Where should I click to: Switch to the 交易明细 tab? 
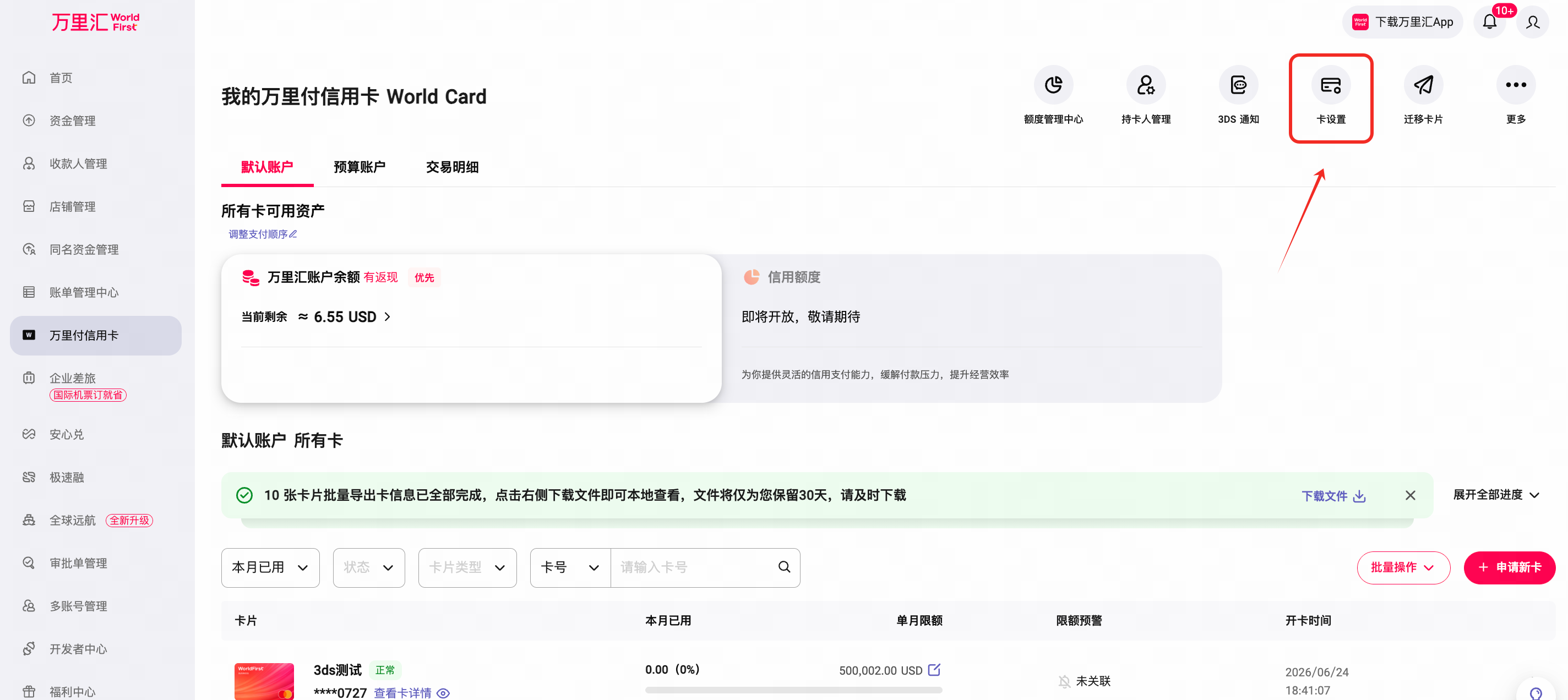pos(451,167)
